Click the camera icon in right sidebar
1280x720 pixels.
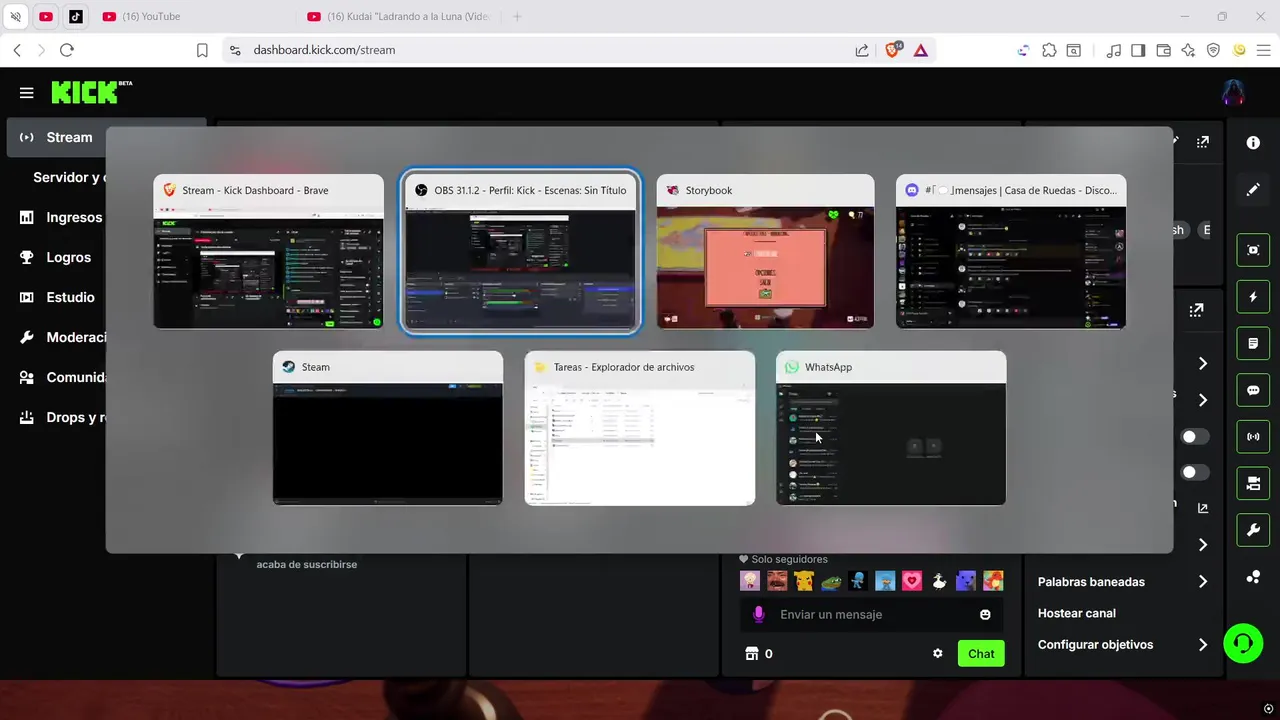pyautogui.click(x=1253, y=484)
